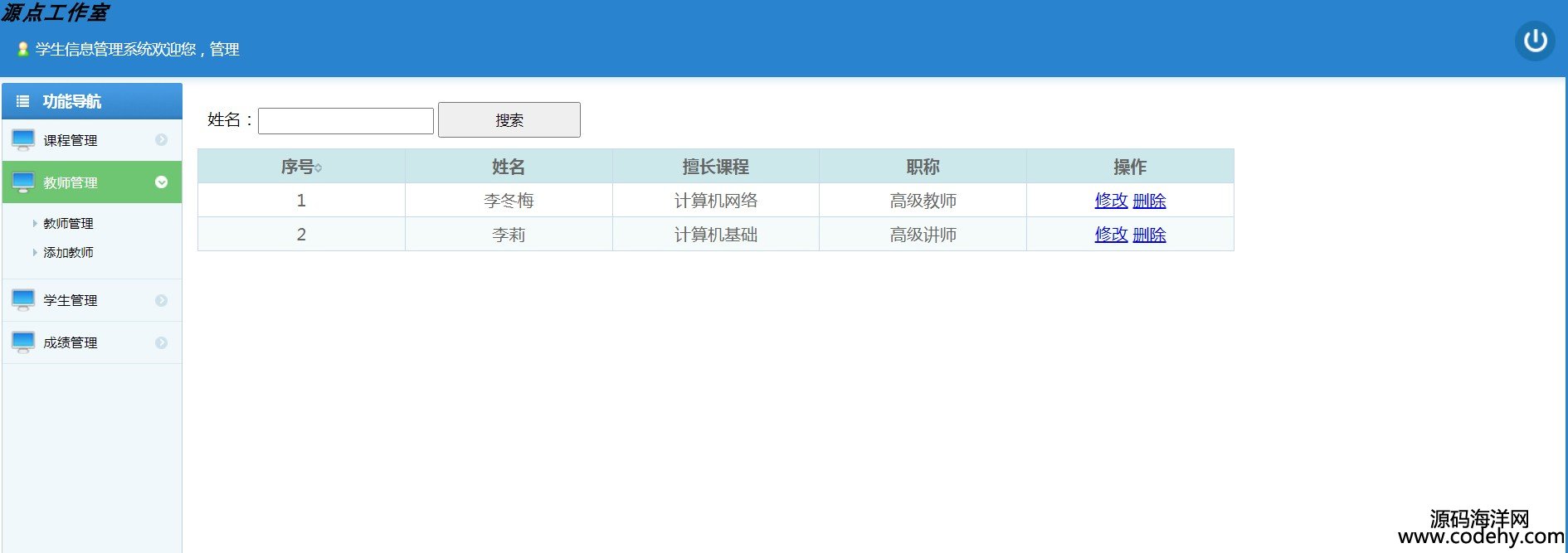Viewport: 1568px width, 553px height.
Task: Click monitor icon next to 课程管理
Action: click(23, 140)
